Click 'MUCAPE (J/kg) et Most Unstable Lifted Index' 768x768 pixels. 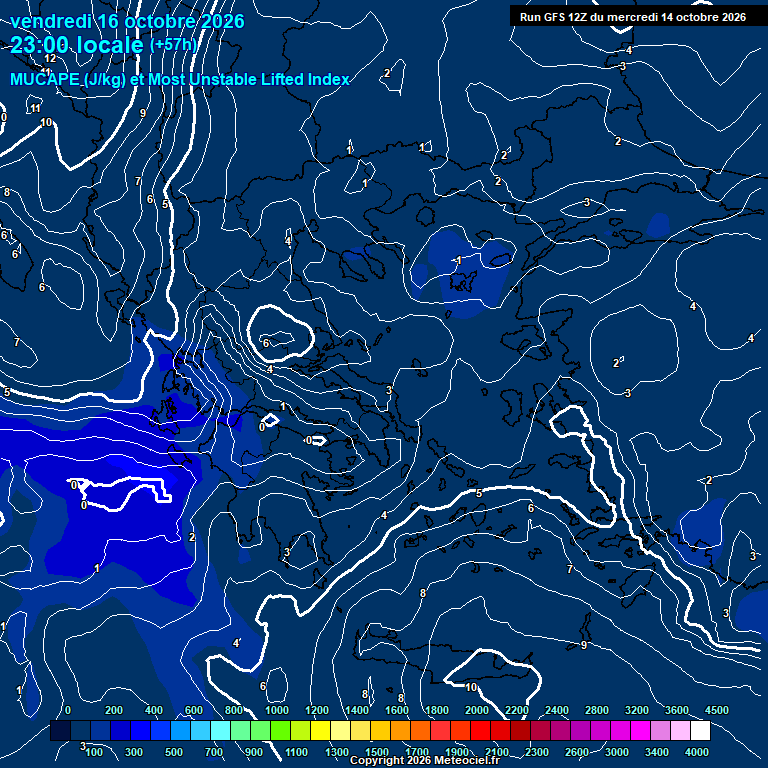tap(180, 79)
